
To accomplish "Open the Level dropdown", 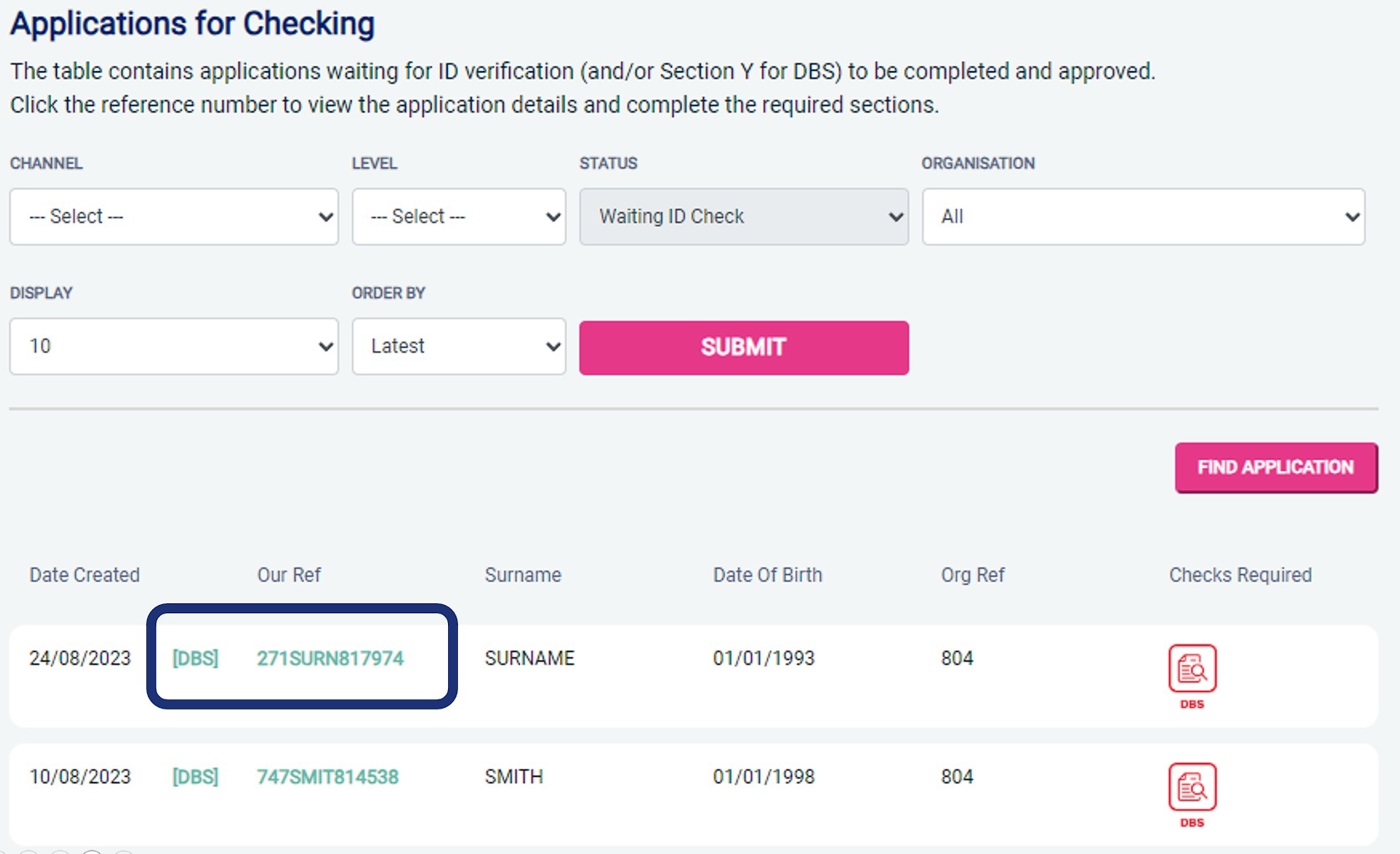I will (x=458, y=216).
